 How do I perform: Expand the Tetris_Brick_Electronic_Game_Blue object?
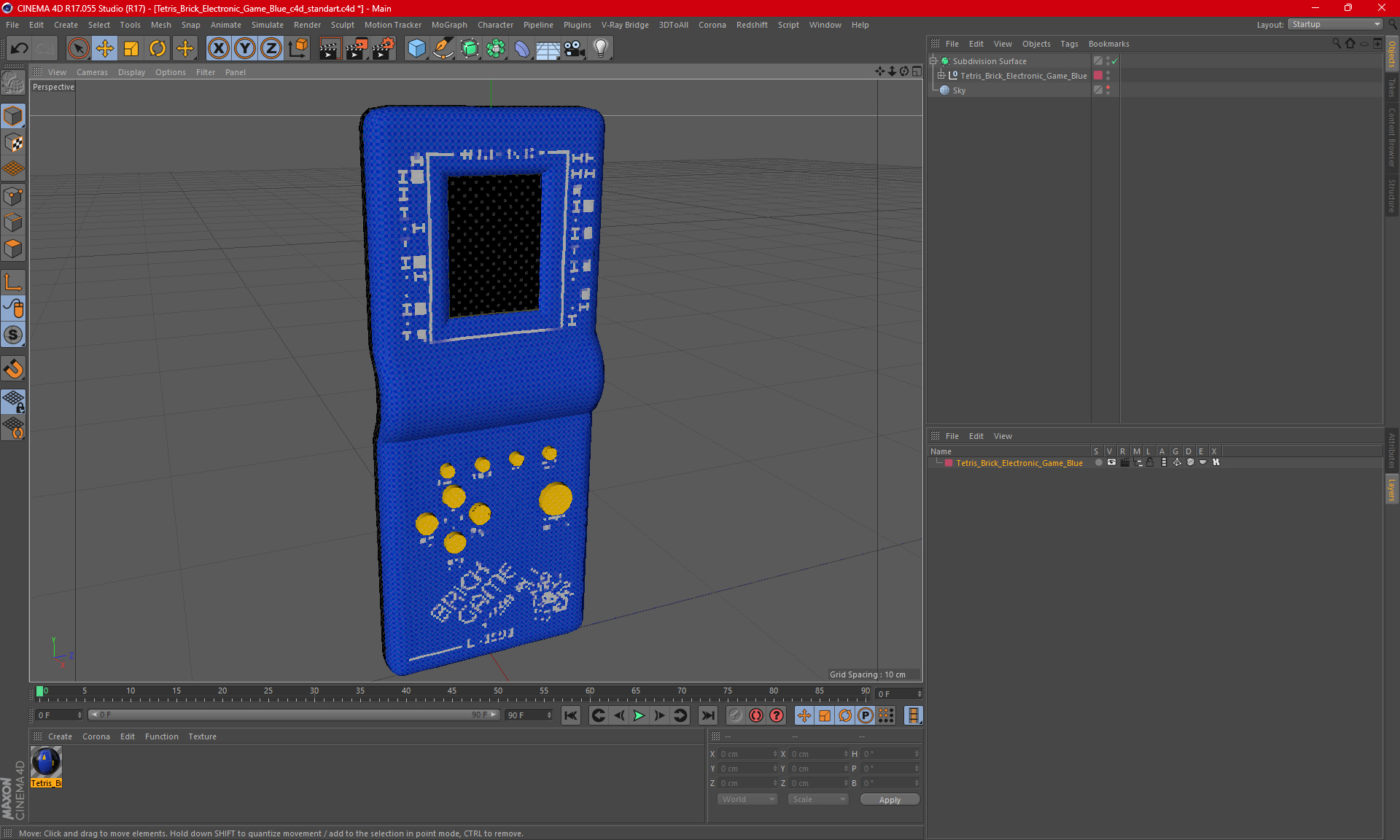tap(941, 76)
